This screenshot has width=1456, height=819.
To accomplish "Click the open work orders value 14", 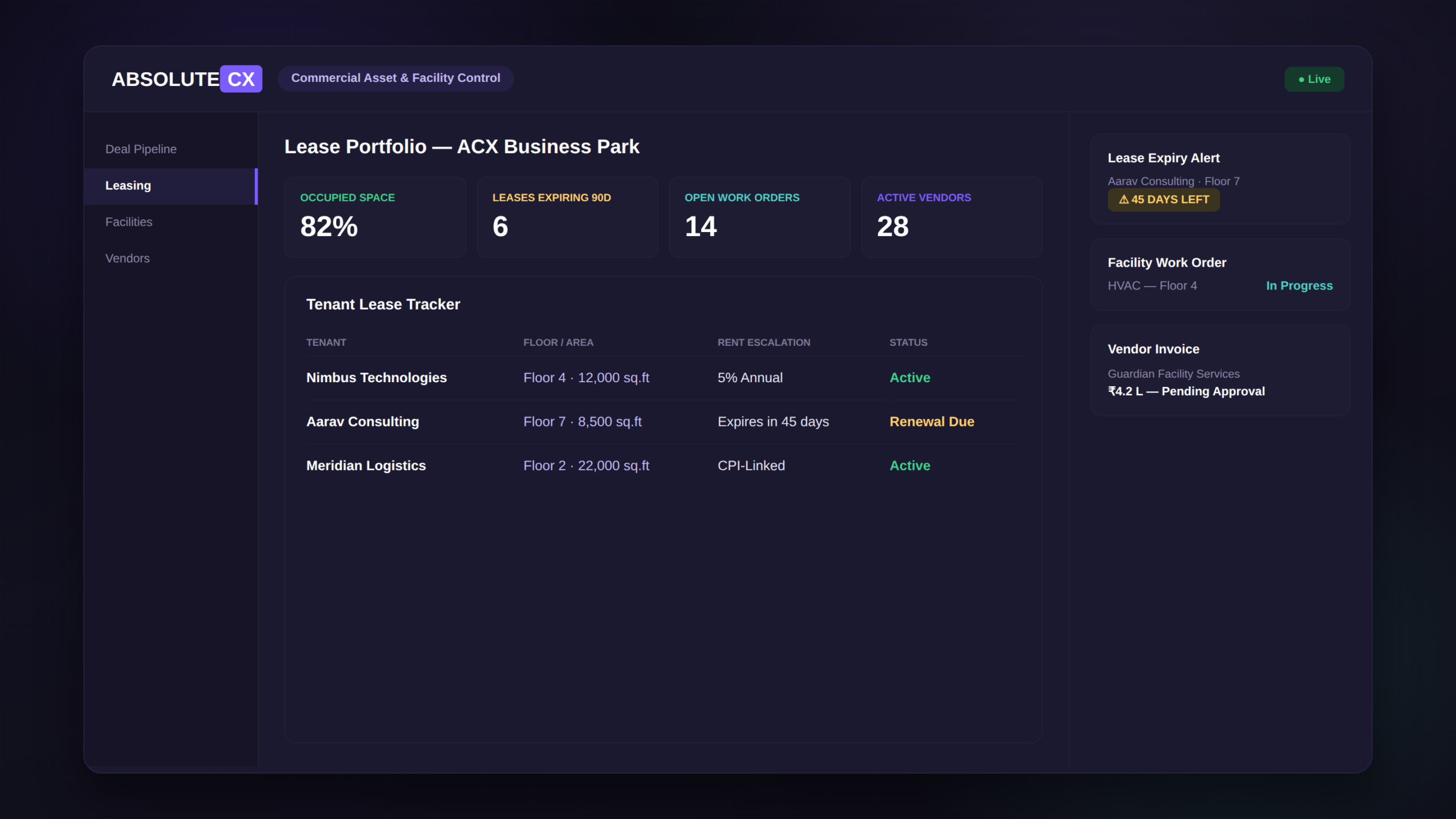I will click(x=701, y=226).
